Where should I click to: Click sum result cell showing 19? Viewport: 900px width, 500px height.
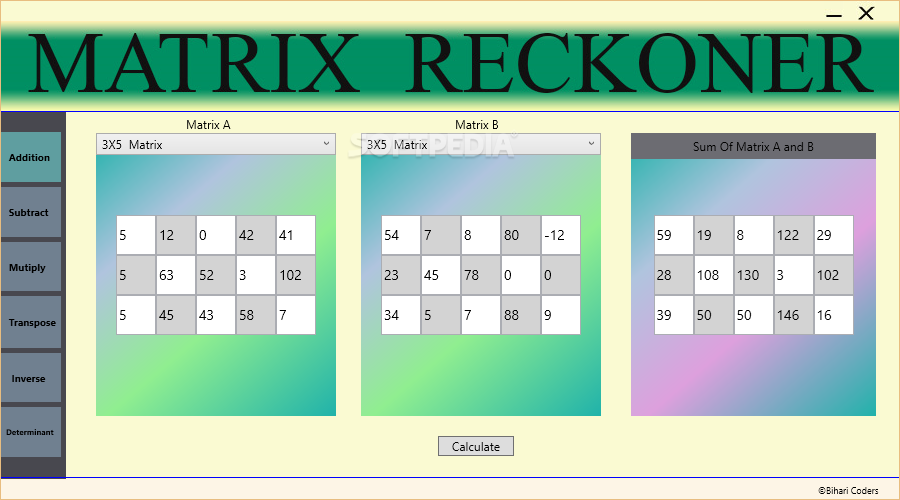(713, 235)
